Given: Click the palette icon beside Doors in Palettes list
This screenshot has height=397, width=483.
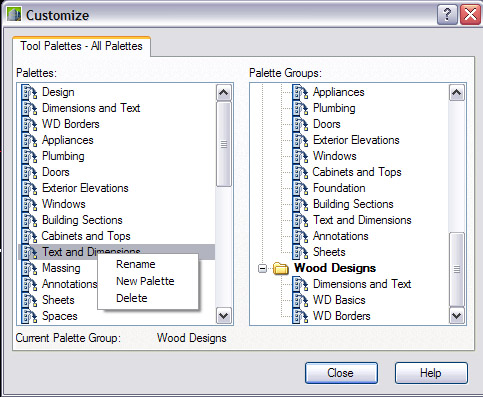Looking at the screenshot, I should point(29,172).
